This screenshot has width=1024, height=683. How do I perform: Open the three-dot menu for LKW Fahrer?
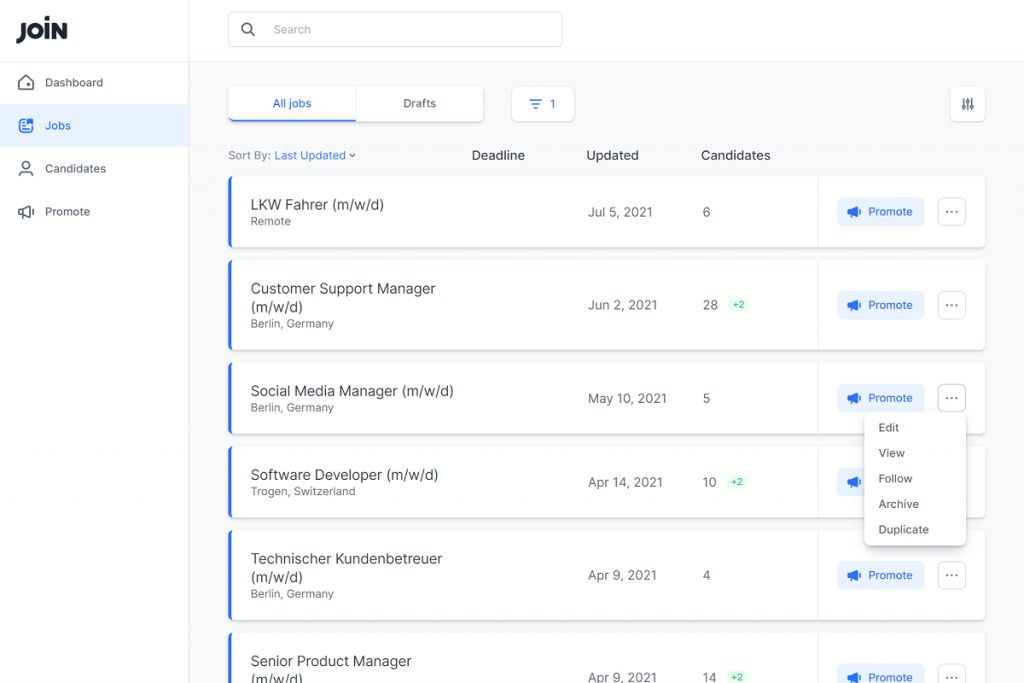point(951,212)
